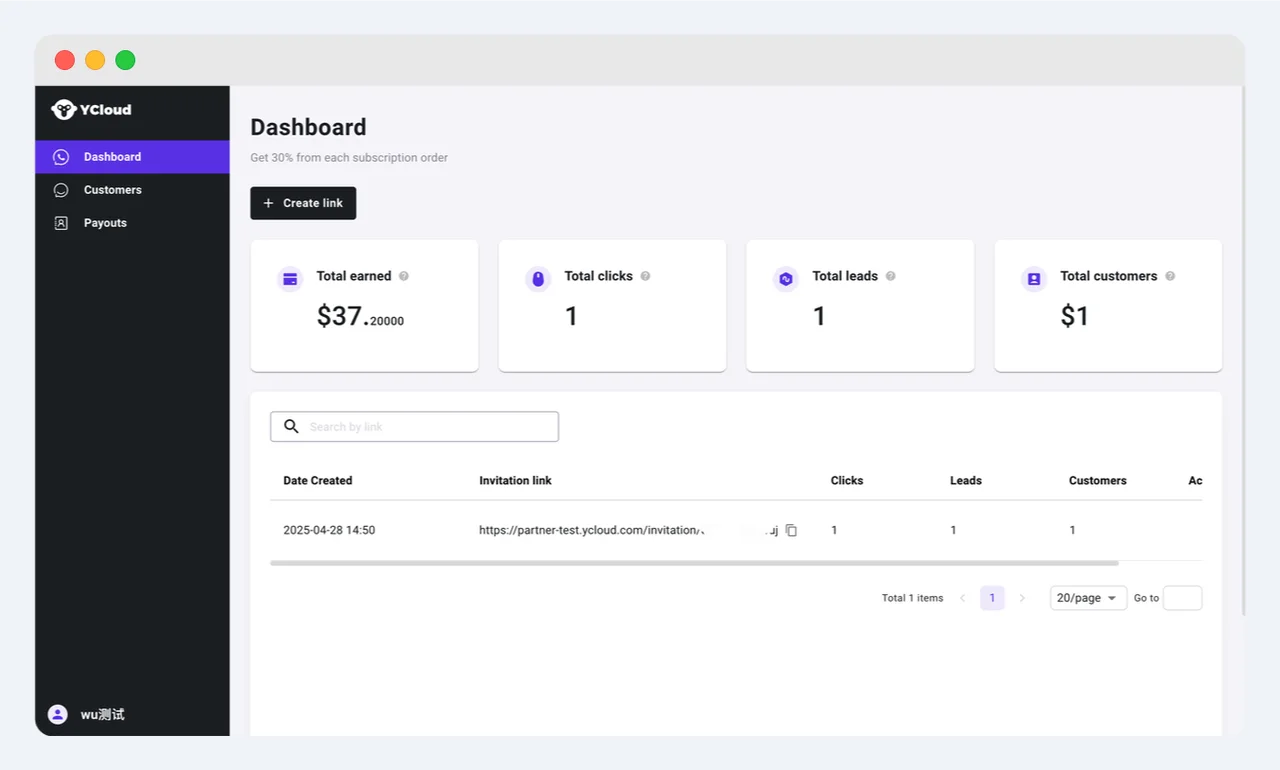Click the search magnifier icon
Screen dimensions: 1280x770
[291, 426]
